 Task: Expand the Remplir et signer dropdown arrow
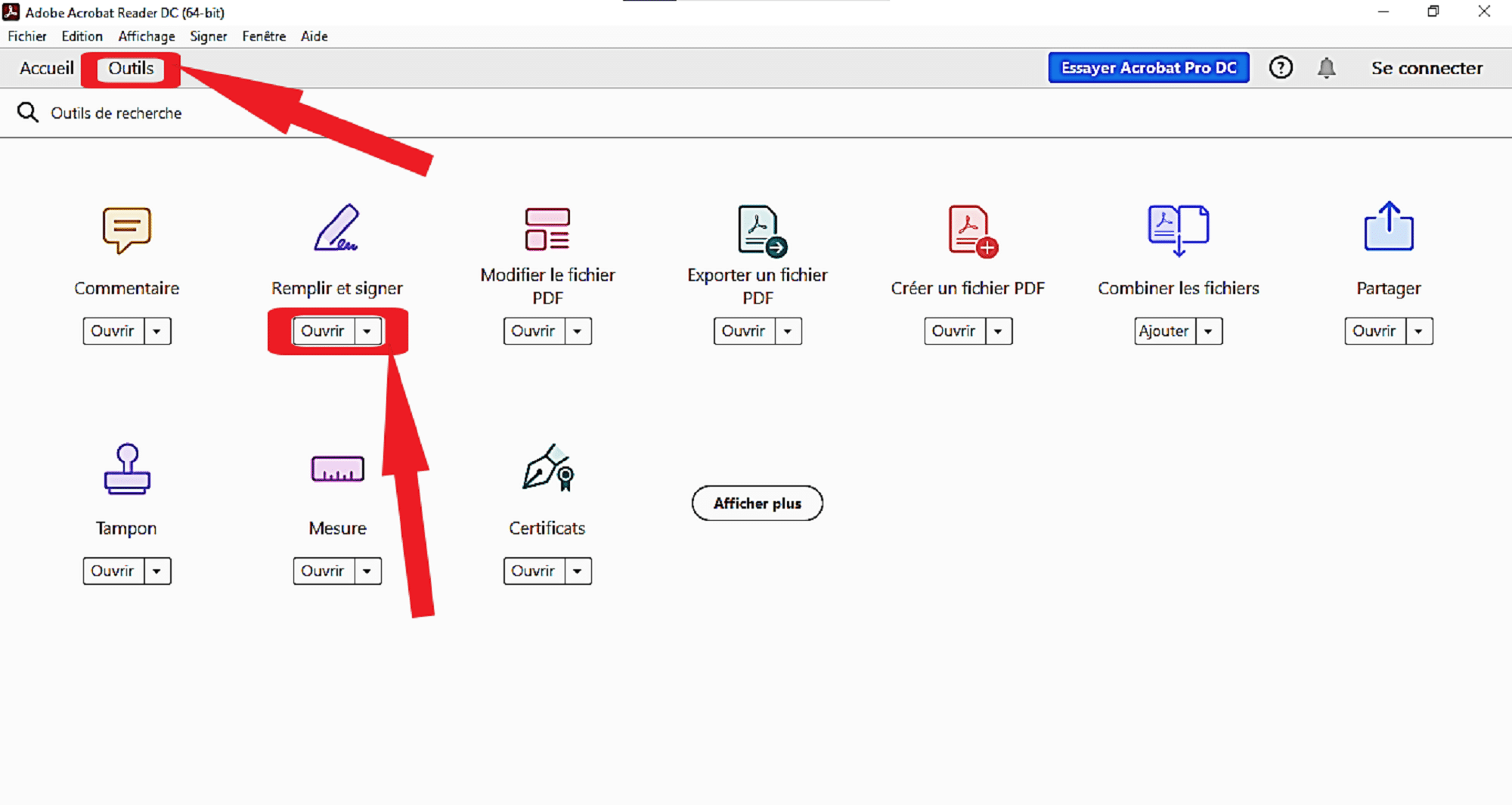coord(367,331)
